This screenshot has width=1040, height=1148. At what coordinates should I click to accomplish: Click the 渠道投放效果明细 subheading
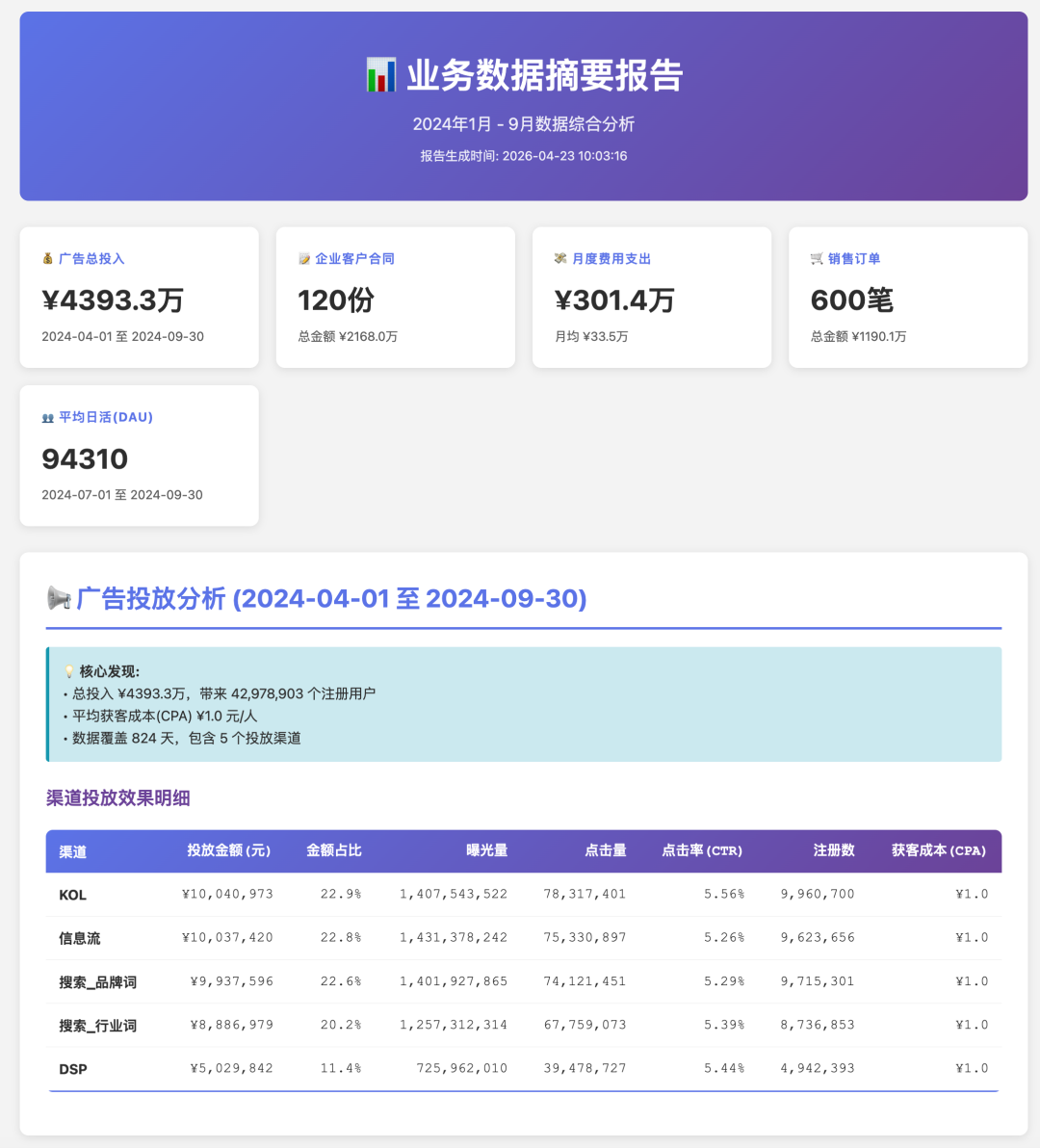tap(117, 798)
